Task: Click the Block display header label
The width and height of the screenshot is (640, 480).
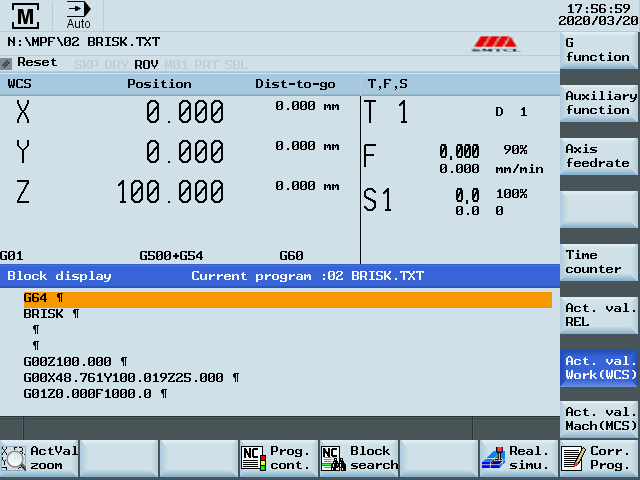Action: (x=59, y=276)
